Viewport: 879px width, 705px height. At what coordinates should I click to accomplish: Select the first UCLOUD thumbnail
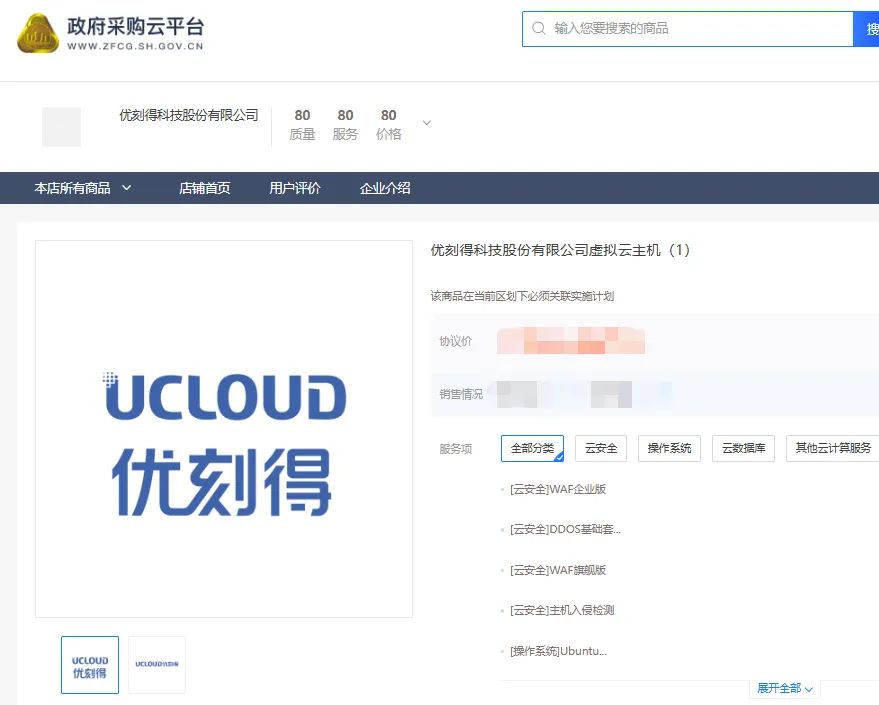90,665
